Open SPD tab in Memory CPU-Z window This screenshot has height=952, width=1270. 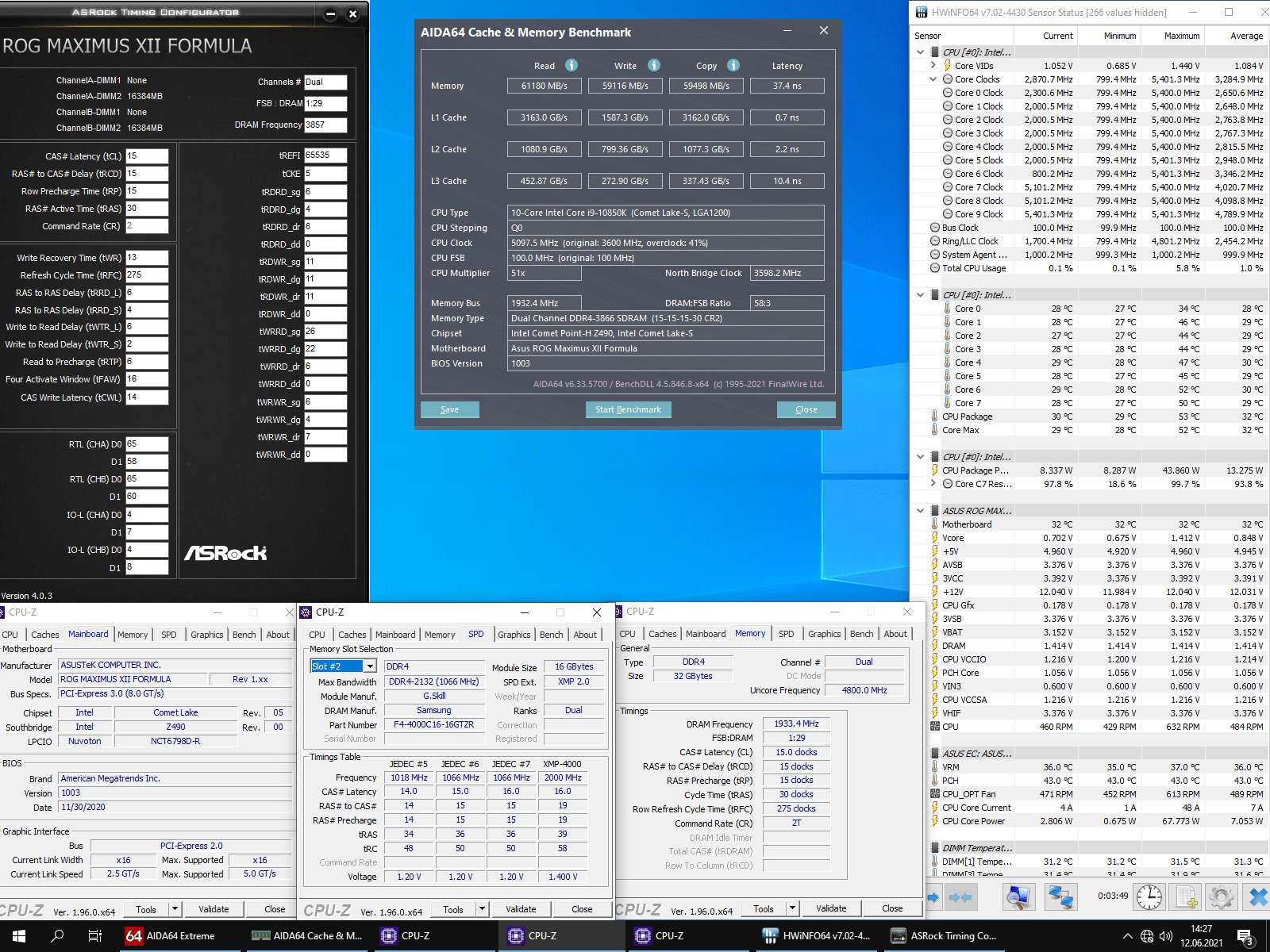point(786,634)
